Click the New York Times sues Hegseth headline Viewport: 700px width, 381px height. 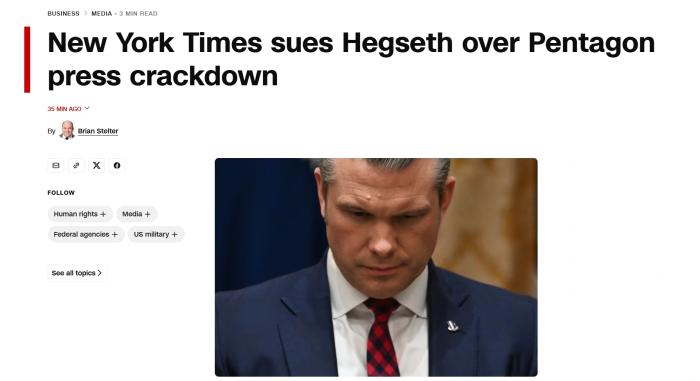351,59
